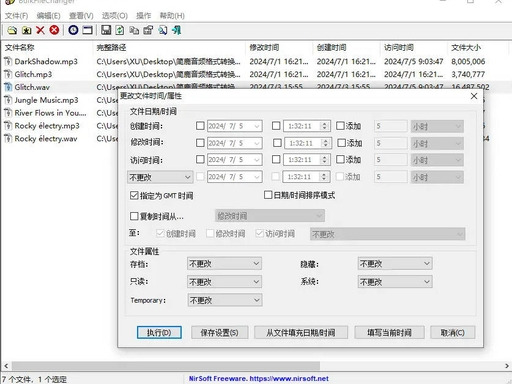Click the scrollbar left arrow

pos(6,366)
